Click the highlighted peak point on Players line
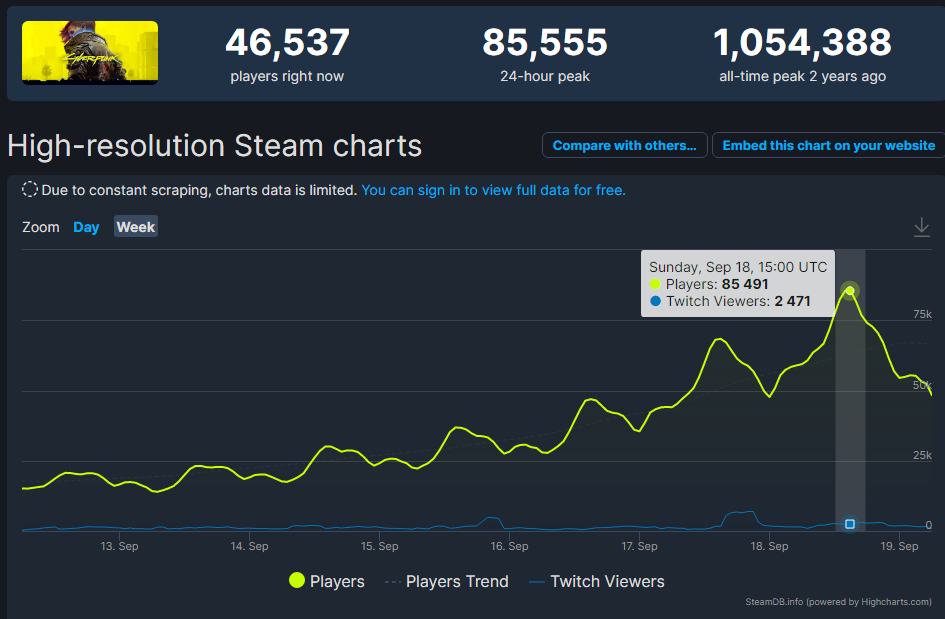 [x=850, y=291]
